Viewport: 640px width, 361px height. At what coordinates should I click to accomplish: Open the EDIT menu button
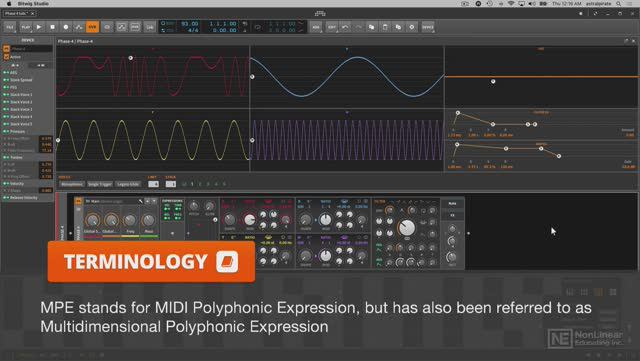pos(332,27)
